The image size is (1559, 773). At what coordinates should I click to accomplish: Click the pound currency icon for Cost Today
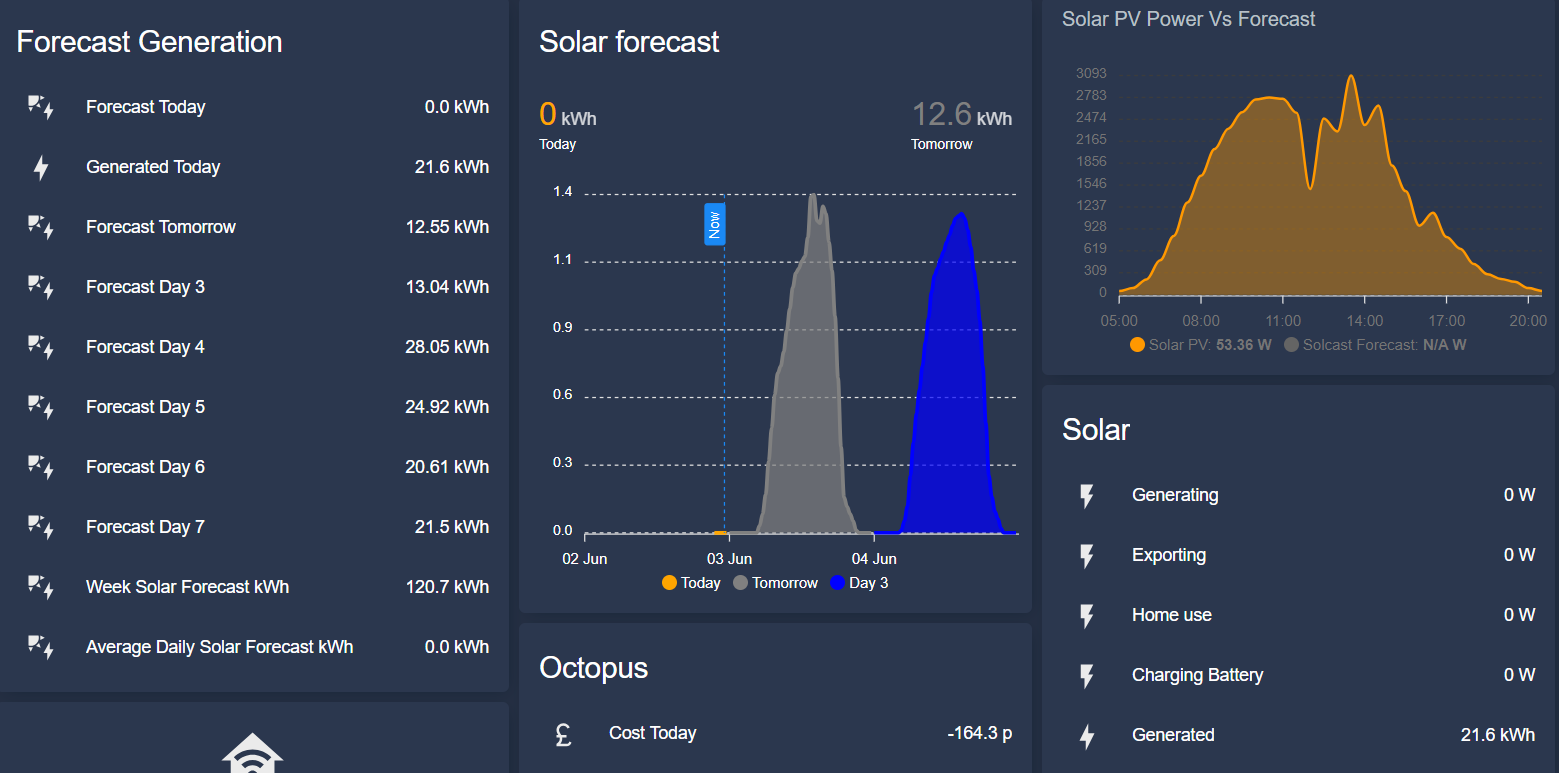point(563,734)
